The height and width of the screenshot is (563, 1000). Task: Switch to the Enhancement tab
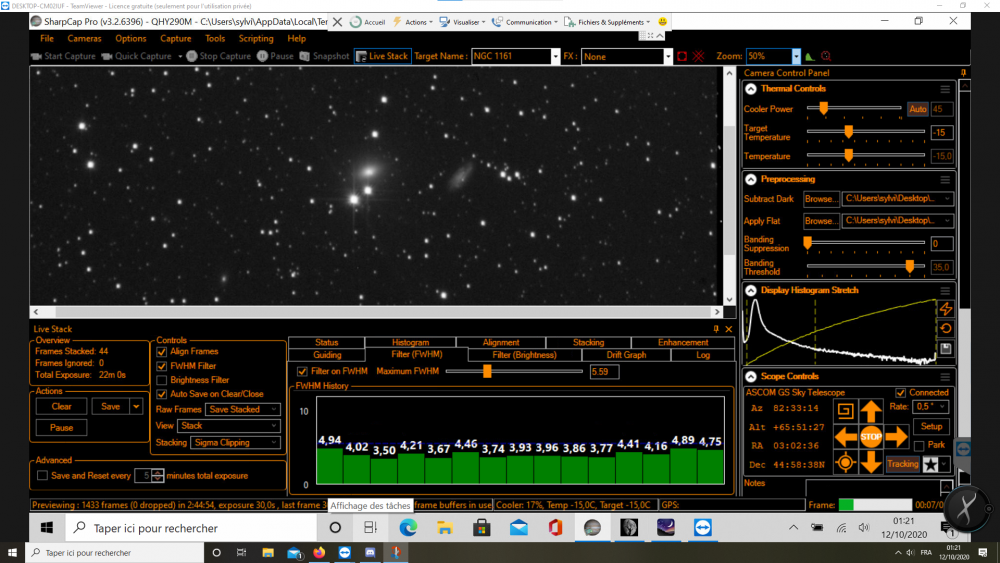[x=683, y=342]
